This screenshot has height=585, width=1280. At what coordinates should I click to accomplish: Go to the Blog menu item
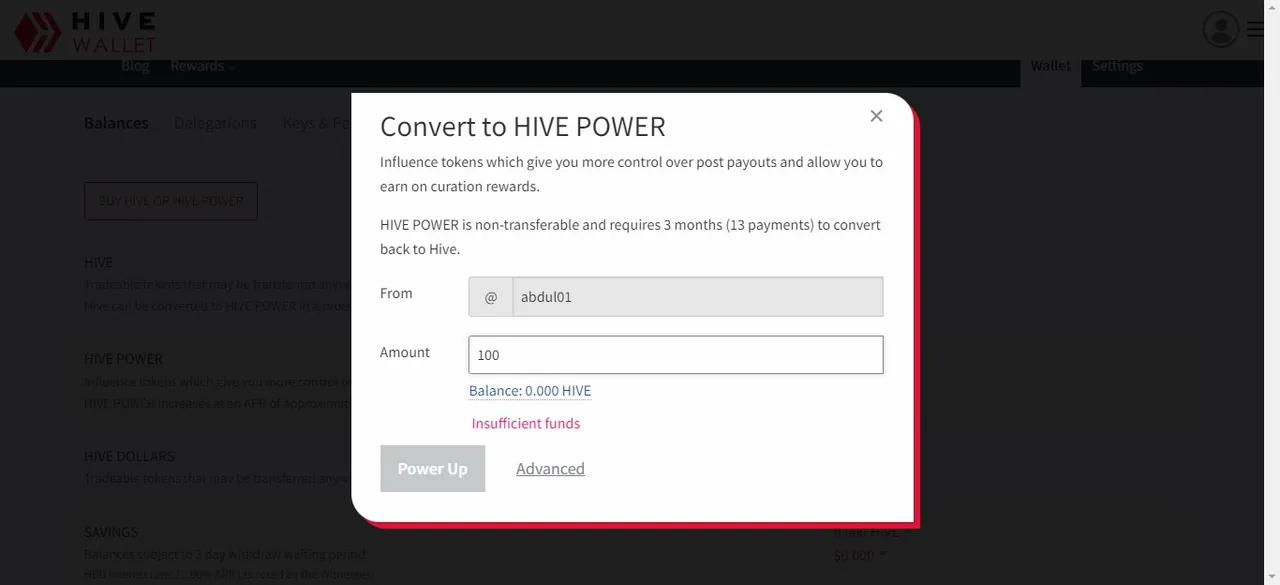135,66
